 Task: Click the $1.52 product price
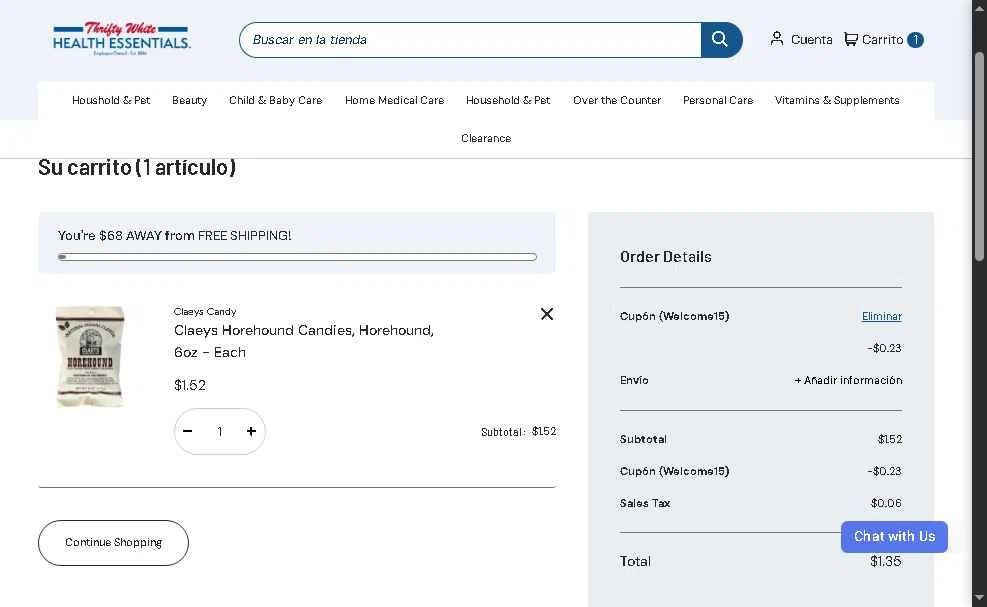click(189, 385)
